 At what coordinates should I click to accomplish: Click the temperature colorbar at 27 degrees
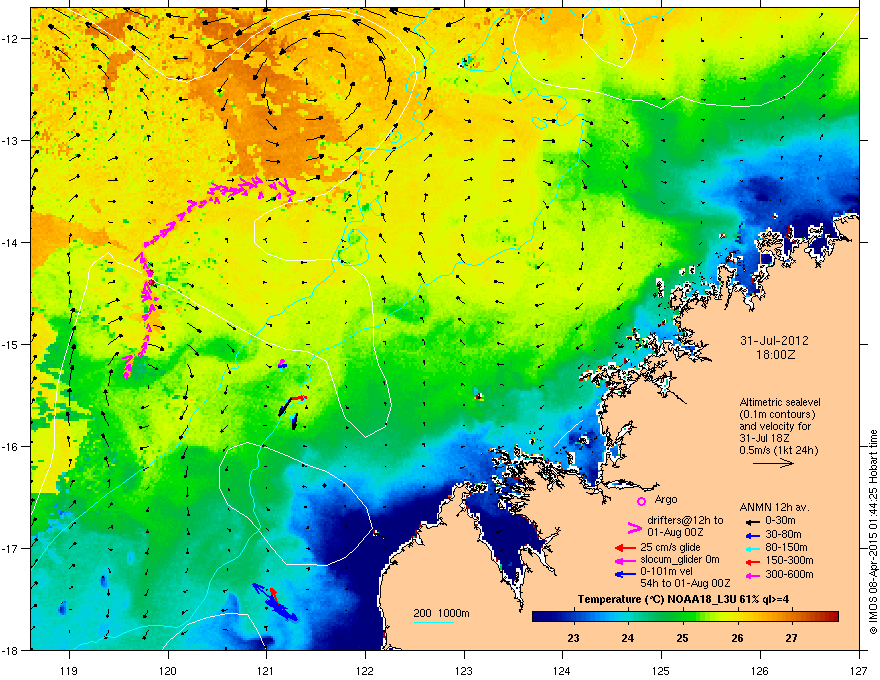pyautogui.click(x=791, y=617)
